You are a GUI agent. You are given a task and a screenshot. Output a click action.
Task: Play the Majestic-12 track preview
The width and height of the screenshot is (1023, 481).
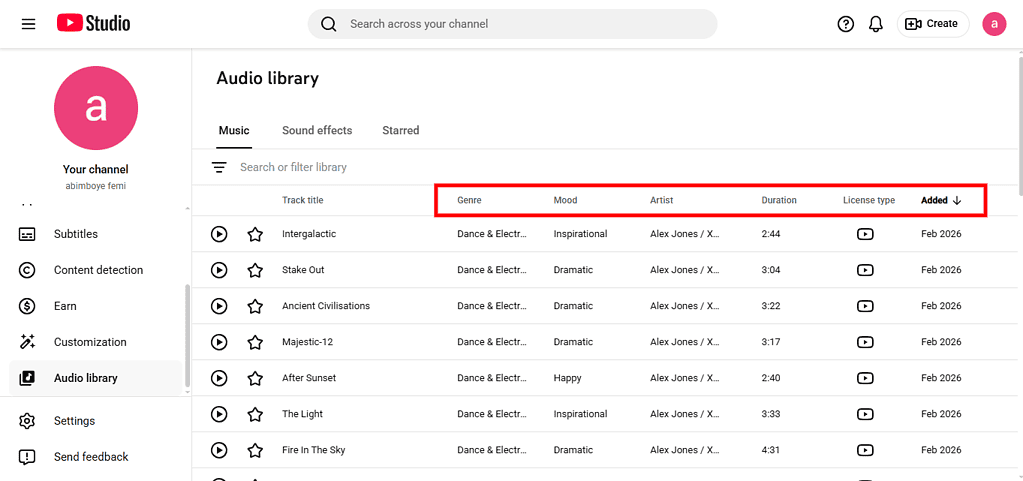click(x=219, y=342)
